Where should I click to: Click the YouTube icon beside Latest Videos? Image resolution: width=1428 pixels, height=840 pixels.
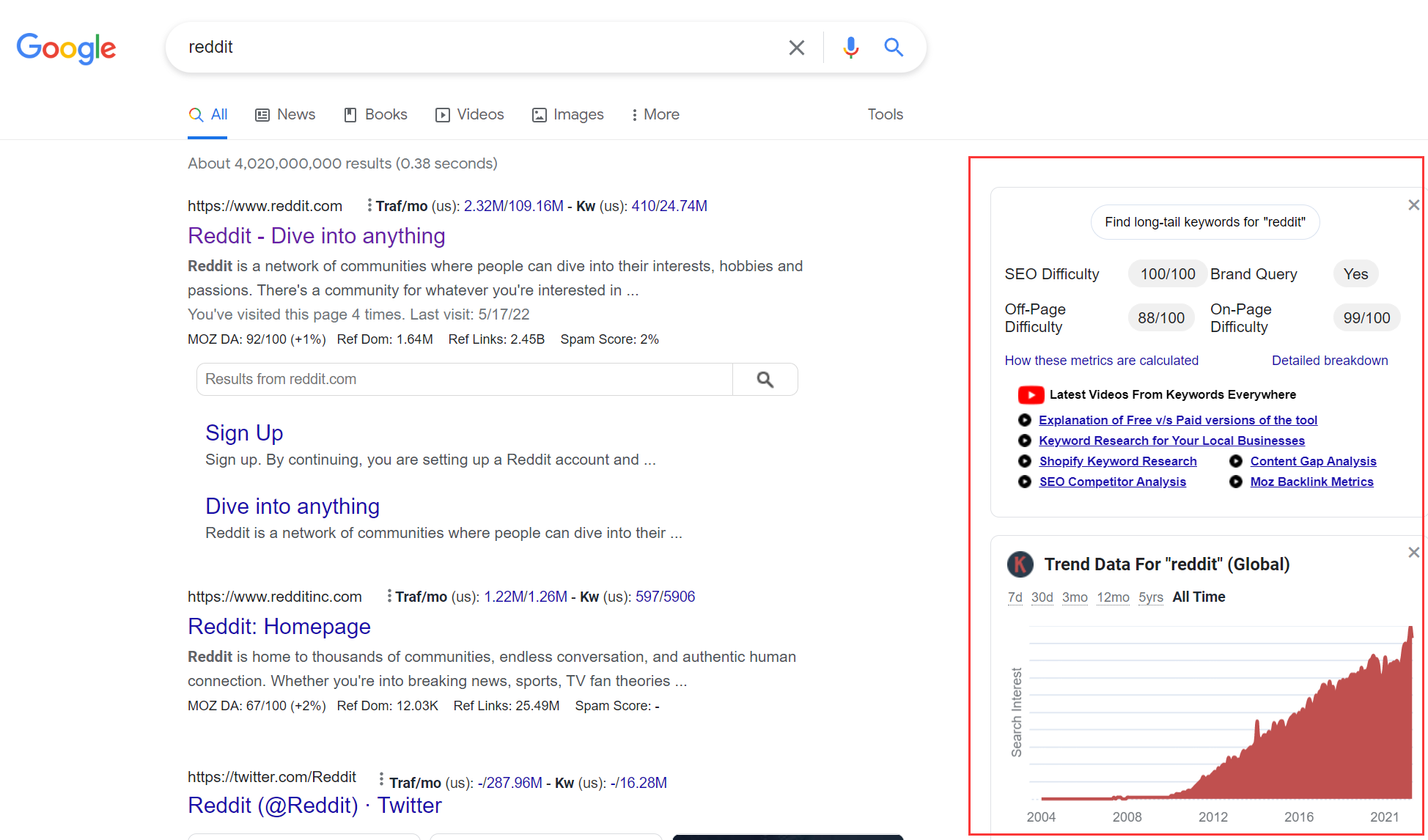coord(1031,395)
